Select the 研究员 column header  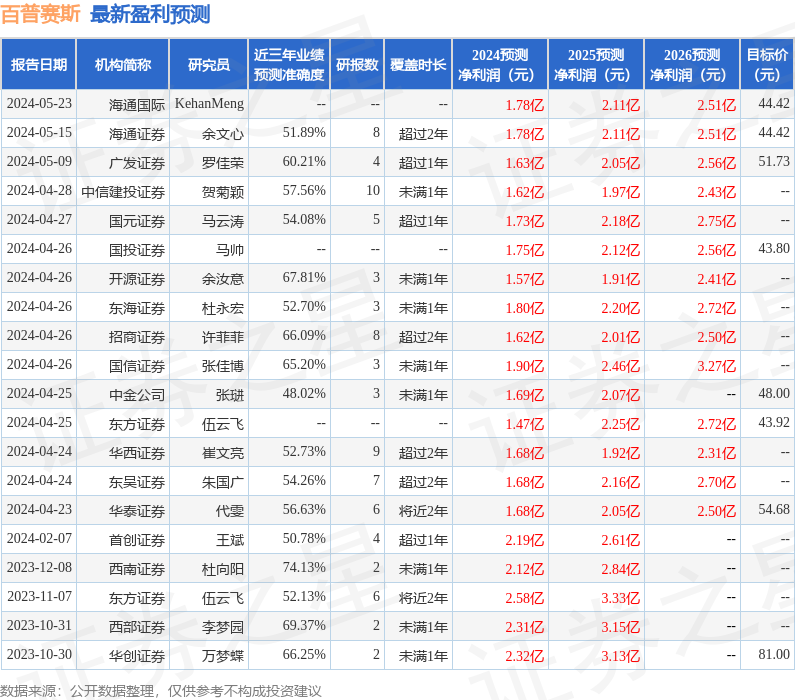pos(208,64)
